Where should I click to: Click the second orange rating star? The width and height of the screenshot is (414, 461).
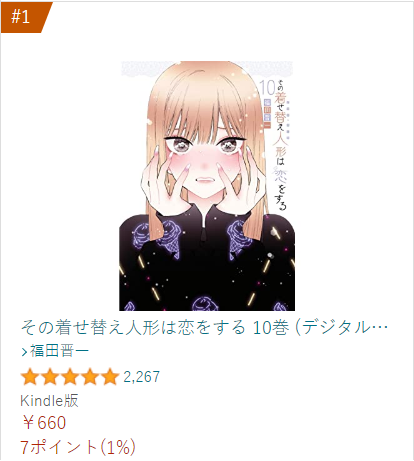pyautogui.click(x=50, y=377)
